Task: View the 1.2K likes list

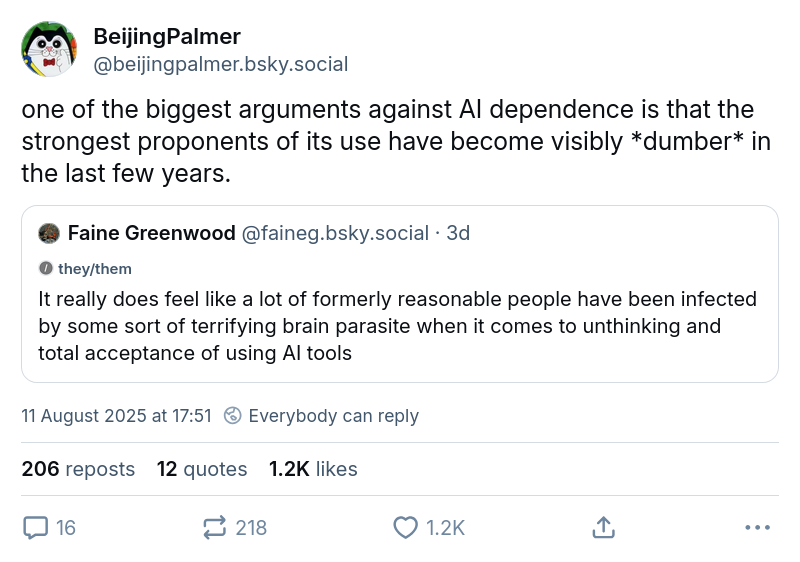Action: click(312, 469)
